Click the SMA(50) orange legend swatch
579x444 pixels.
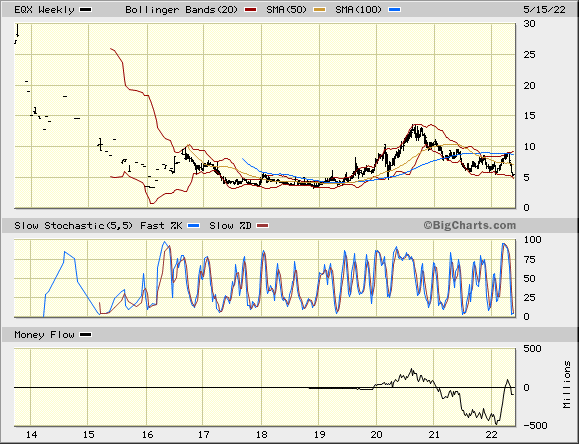pyautogui.click(x=320, y=10)
